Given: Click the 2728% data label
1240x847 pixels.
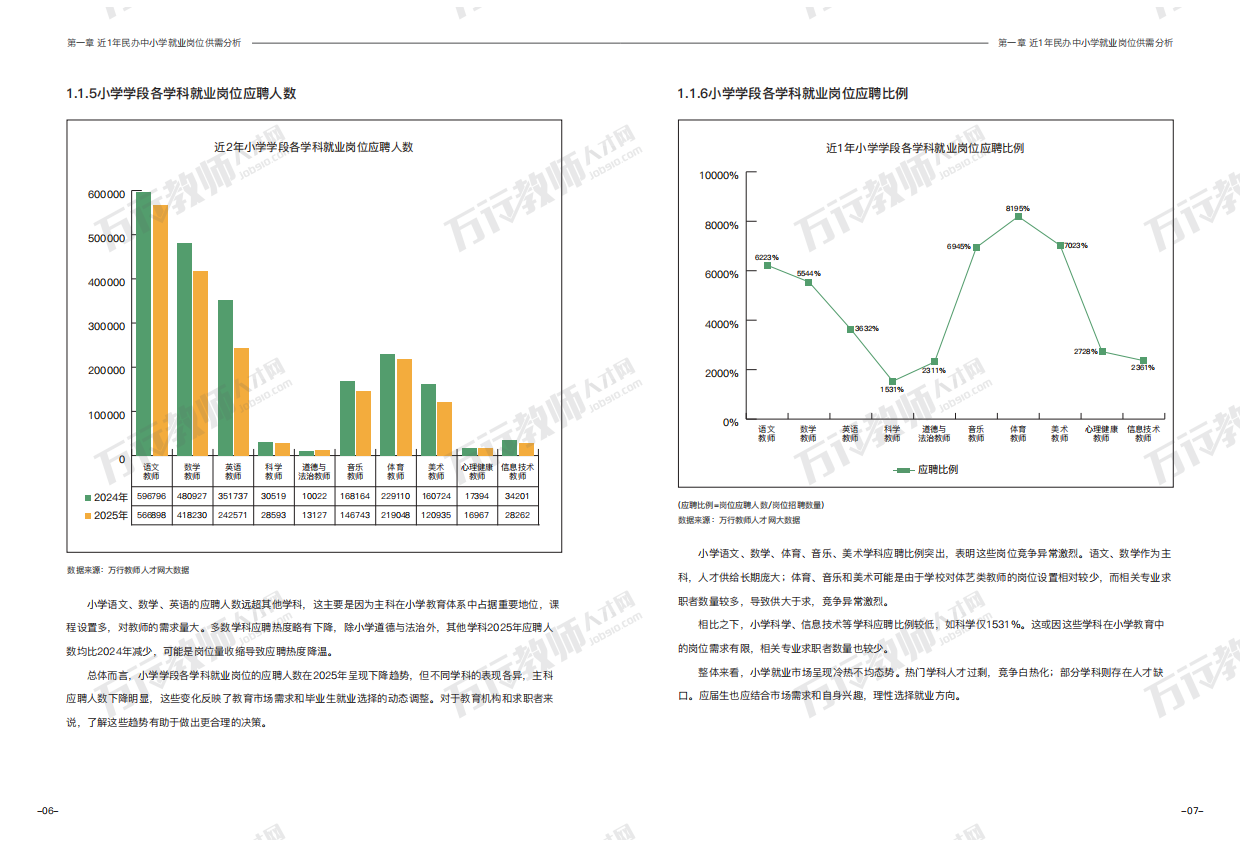Looking at the screenshot, I should (x=1085, y=351).
